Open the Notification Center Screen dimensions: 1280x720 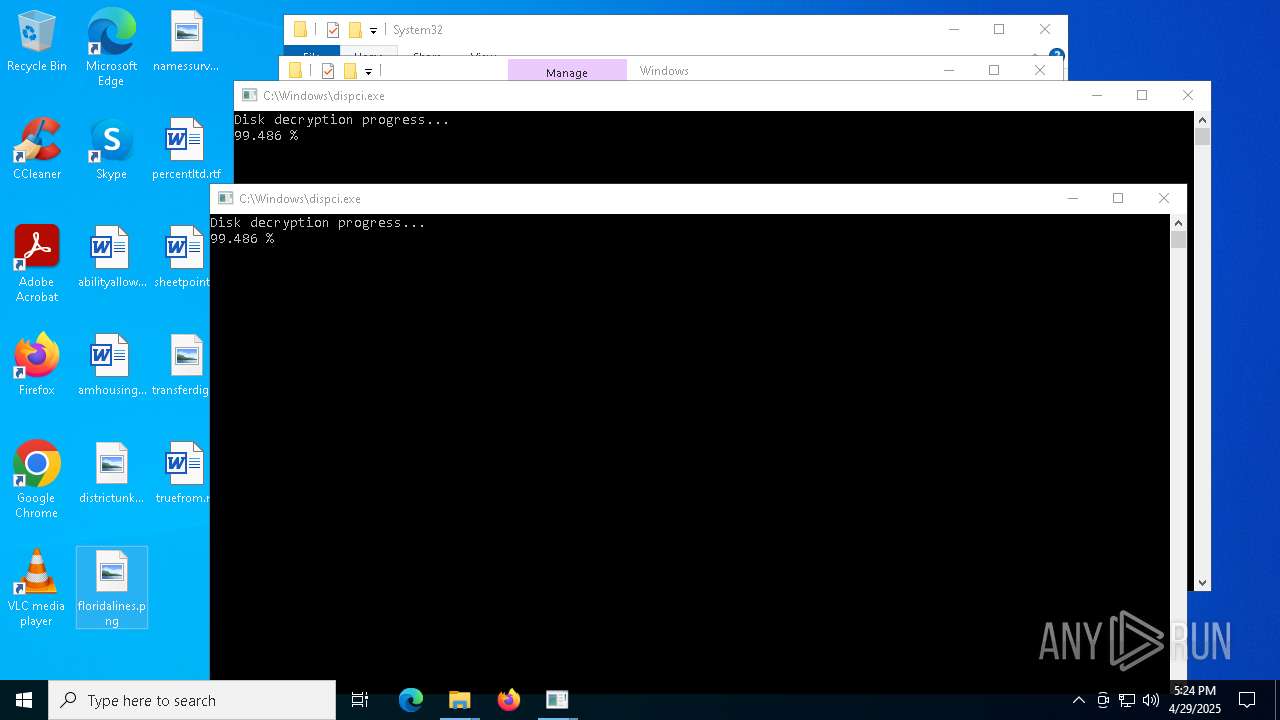pos(1247,700)
